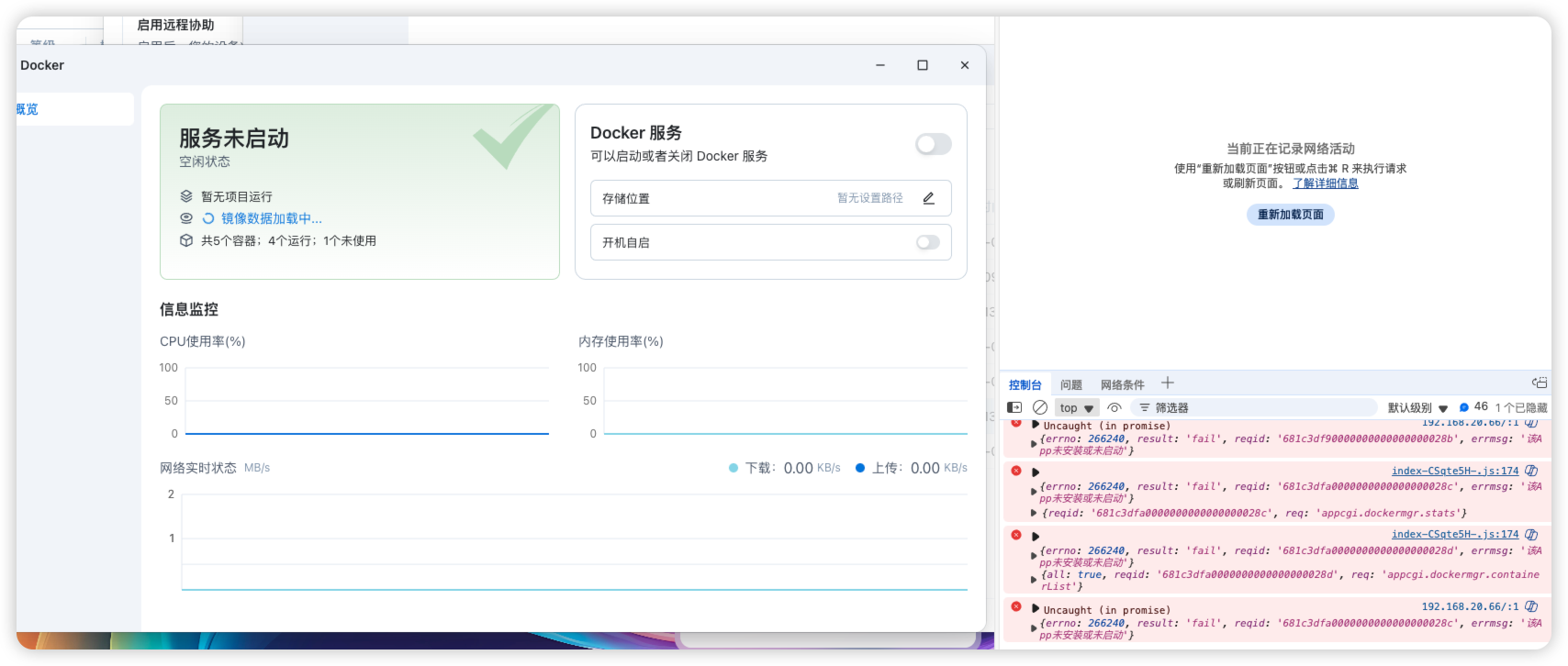Click the 1个已隐藏 hidden messages label
1568x666 pixels.
coord(1520,407)
